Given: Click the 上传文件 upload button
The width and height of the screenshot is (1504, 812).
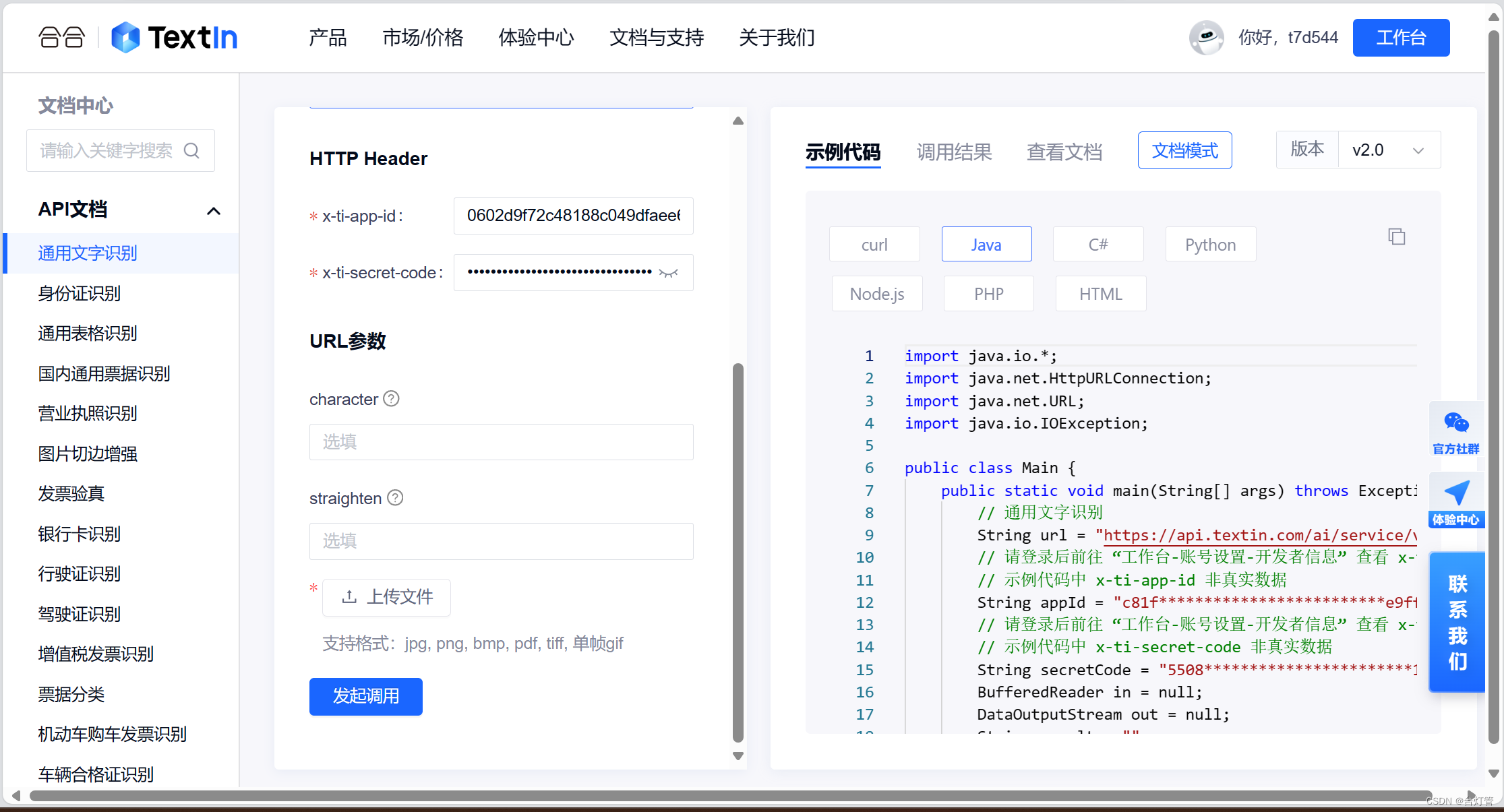Looking at the screenshot, I should [x=387, y=597].
